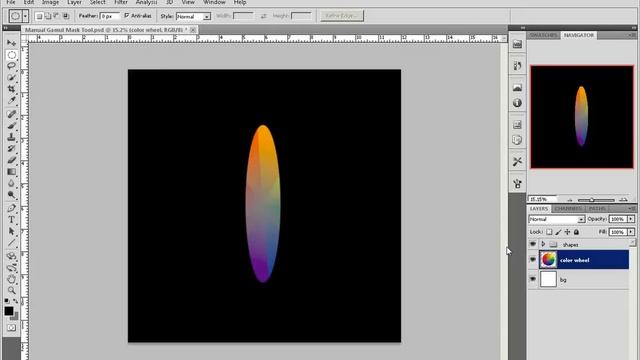
Task: Open the tool preset picker arrow
Action: point(25,16)
